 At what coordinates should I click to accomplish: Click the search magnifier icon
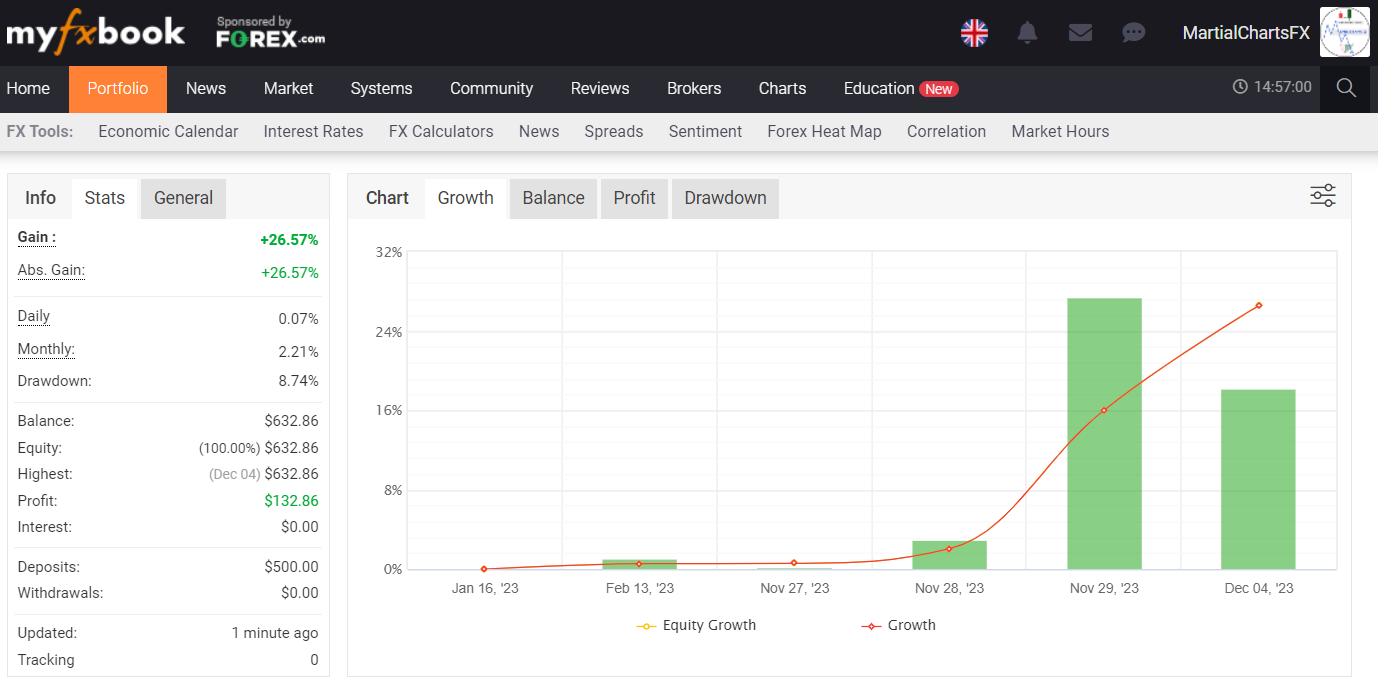[x=1346, y=88]
